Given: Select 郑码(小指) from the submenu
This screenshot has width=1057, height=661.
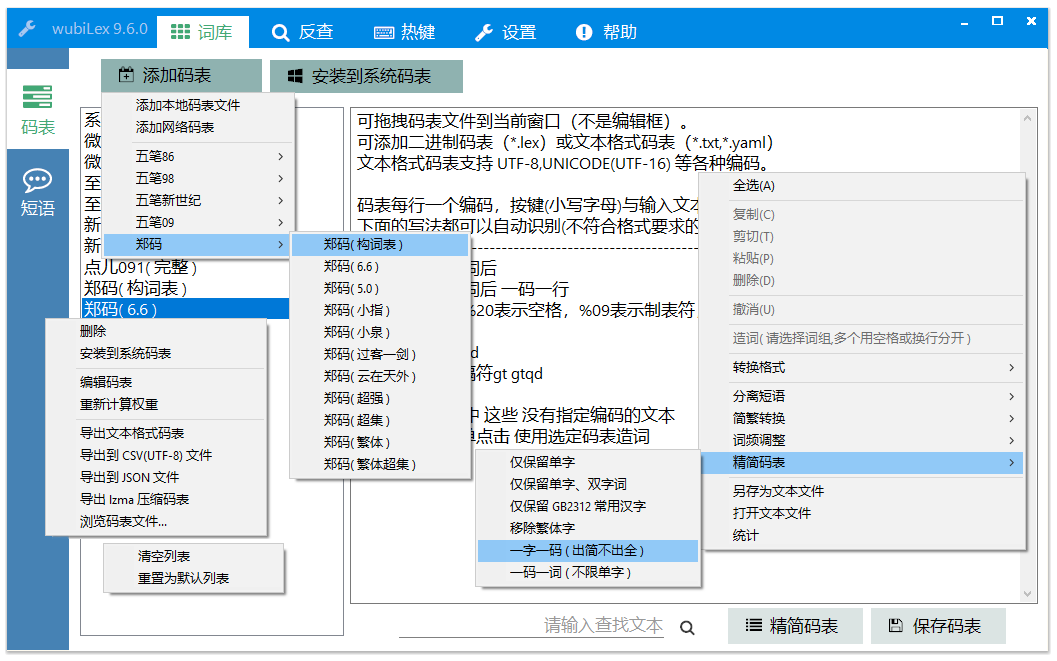Looking at the screenshot, I should pyautogui.click(x=380, y=310).
